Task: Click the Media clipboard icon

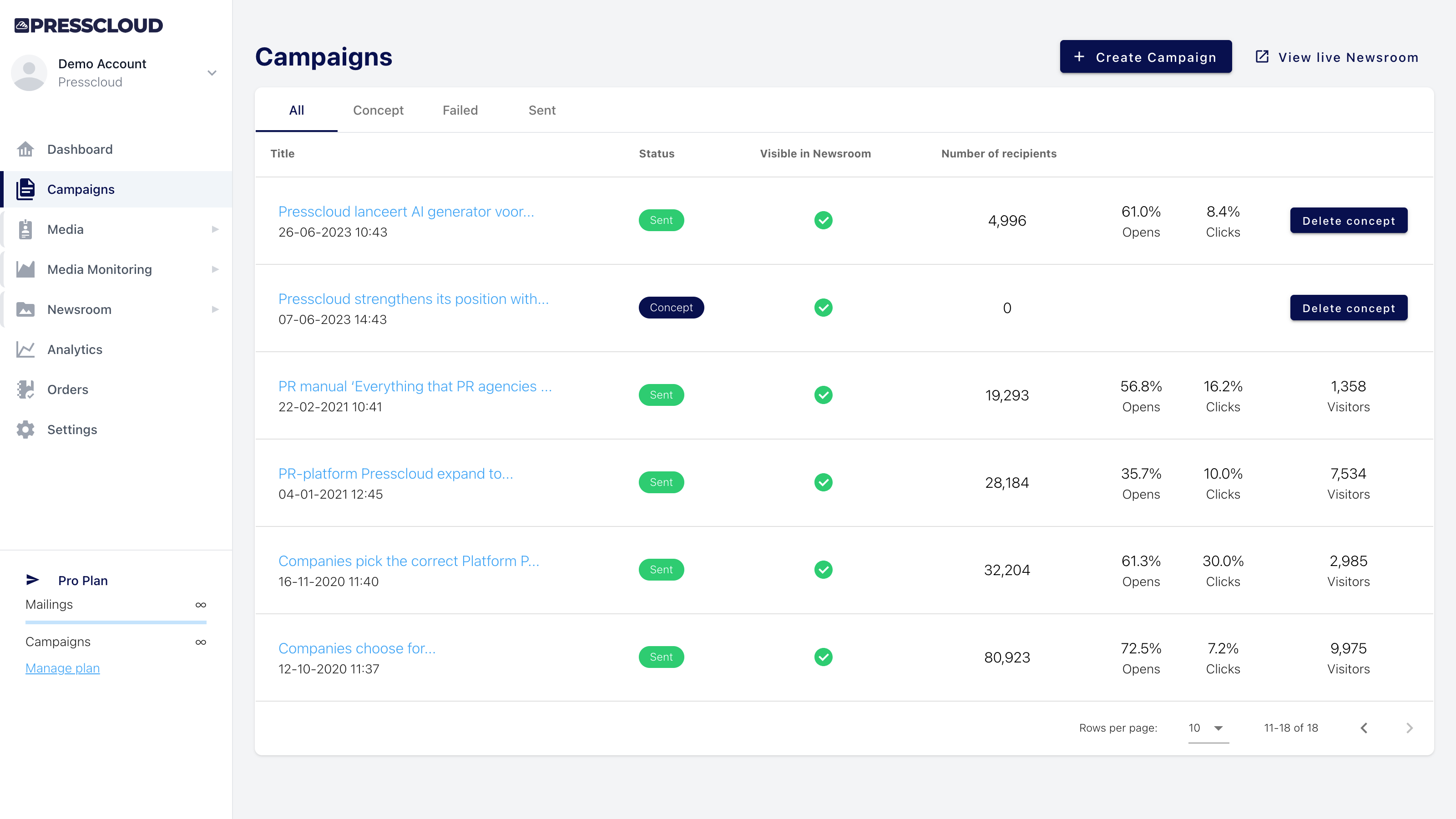Action: tap(25, 229)
